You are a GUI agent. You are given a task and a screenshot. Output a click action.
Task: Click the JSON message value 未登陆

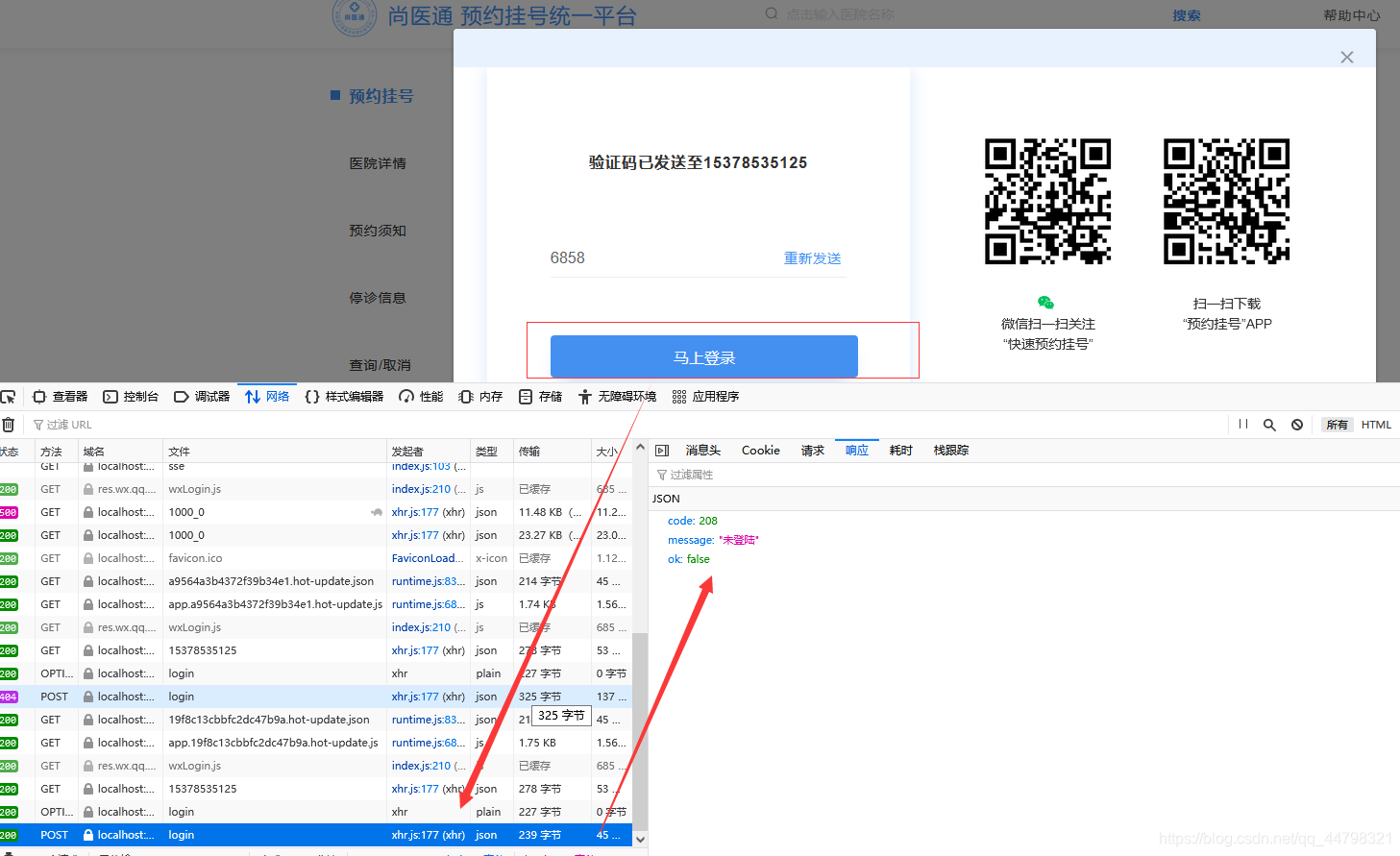coord(739,540)
